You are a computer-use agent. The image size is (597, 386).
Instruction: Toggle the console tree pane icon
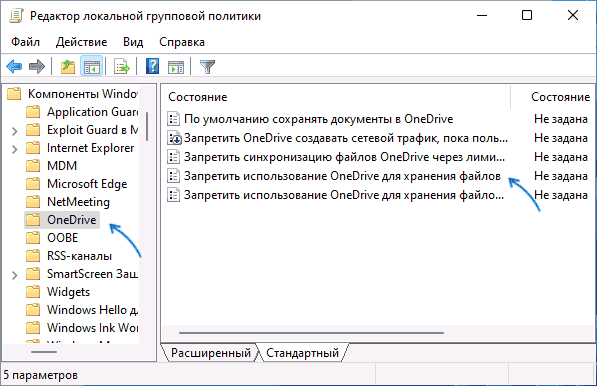click(x=91, y=67)
